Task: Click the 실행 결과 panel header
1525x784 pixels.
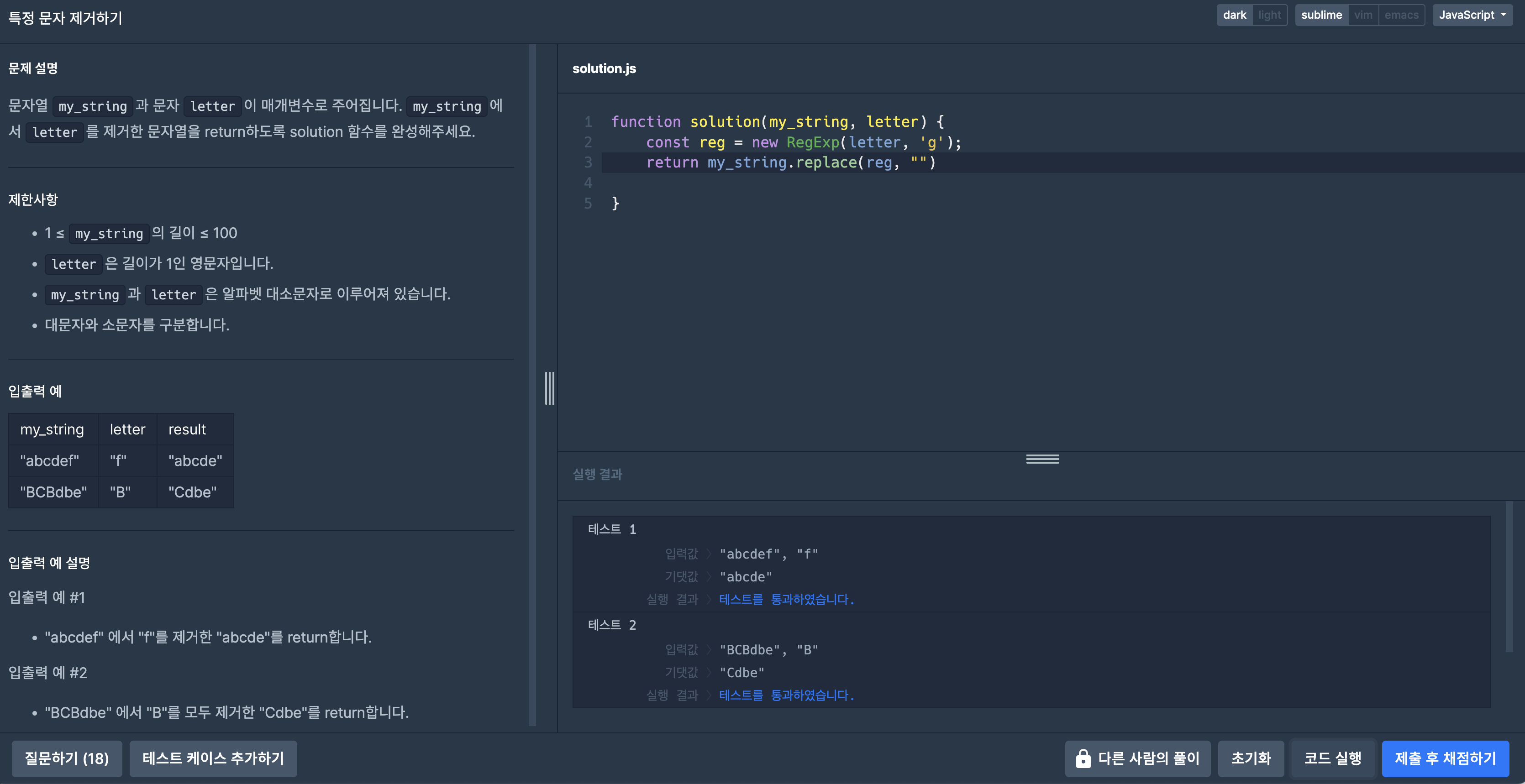Action: pos(597,474)
